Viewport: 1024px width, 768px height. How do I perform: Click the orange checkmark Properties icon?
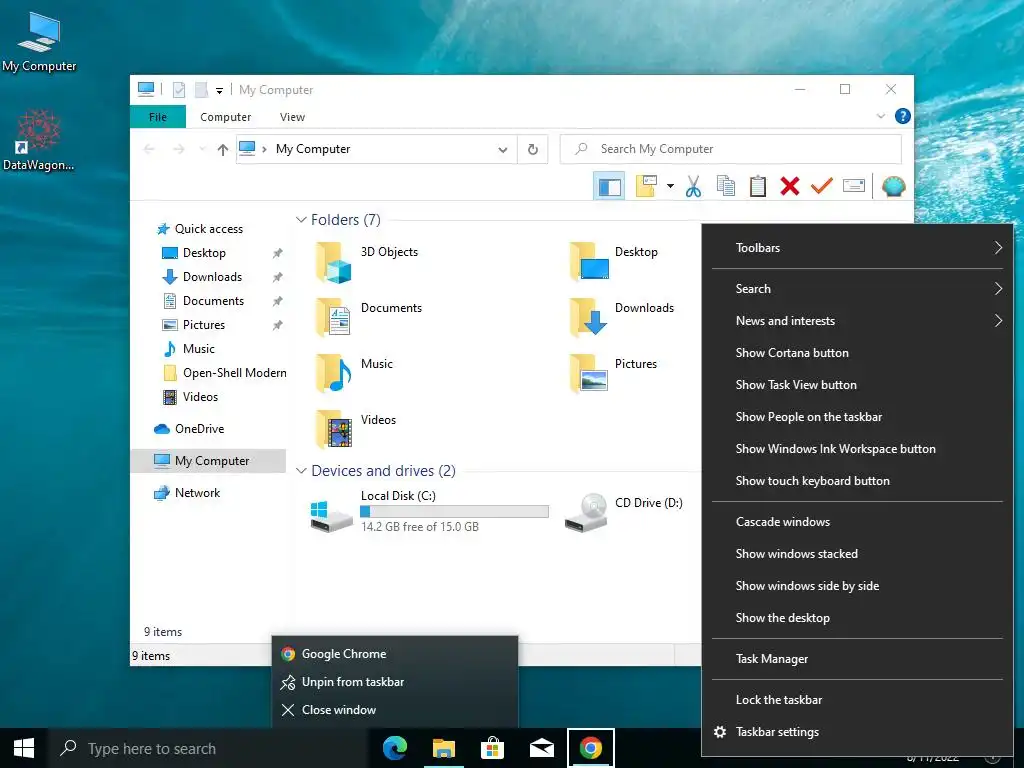click(x=822, y=187)
